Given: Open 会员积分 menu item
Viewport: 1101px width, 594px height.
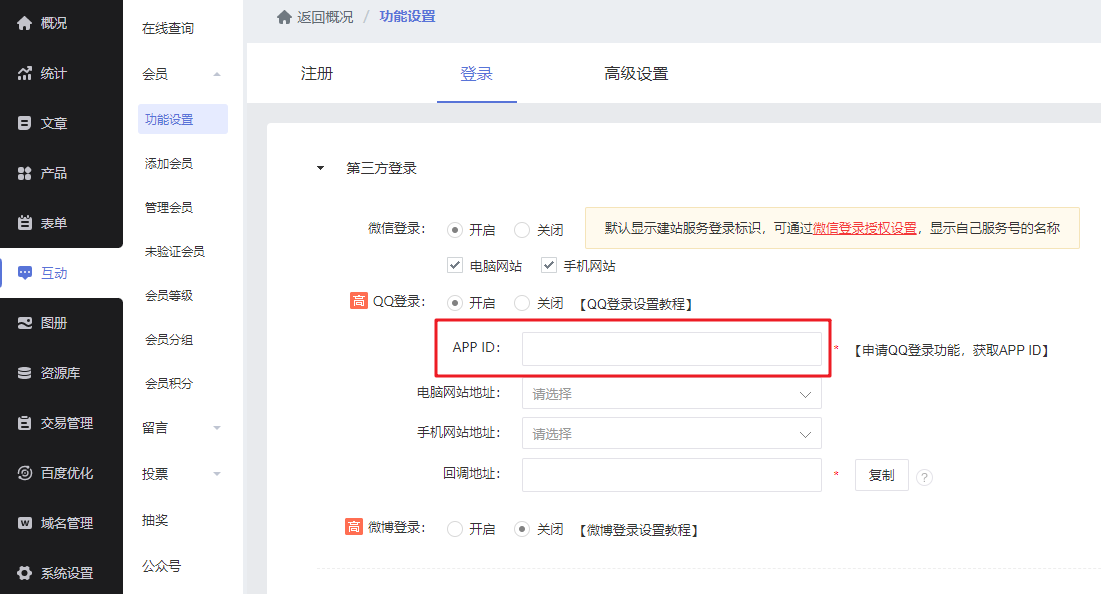Looking at the screenshot, I should [169, 383].
